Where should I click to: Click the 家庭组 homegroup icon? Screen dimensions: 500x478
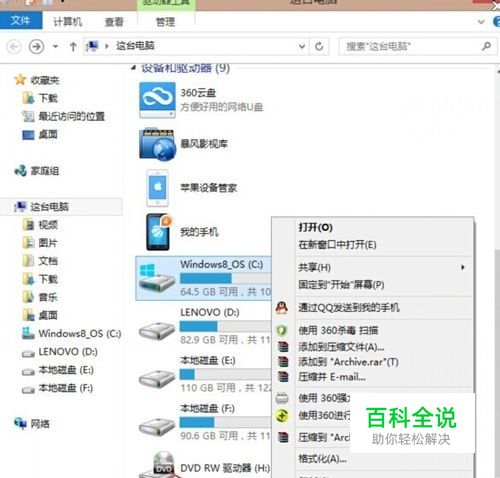[x=21, y=171]
